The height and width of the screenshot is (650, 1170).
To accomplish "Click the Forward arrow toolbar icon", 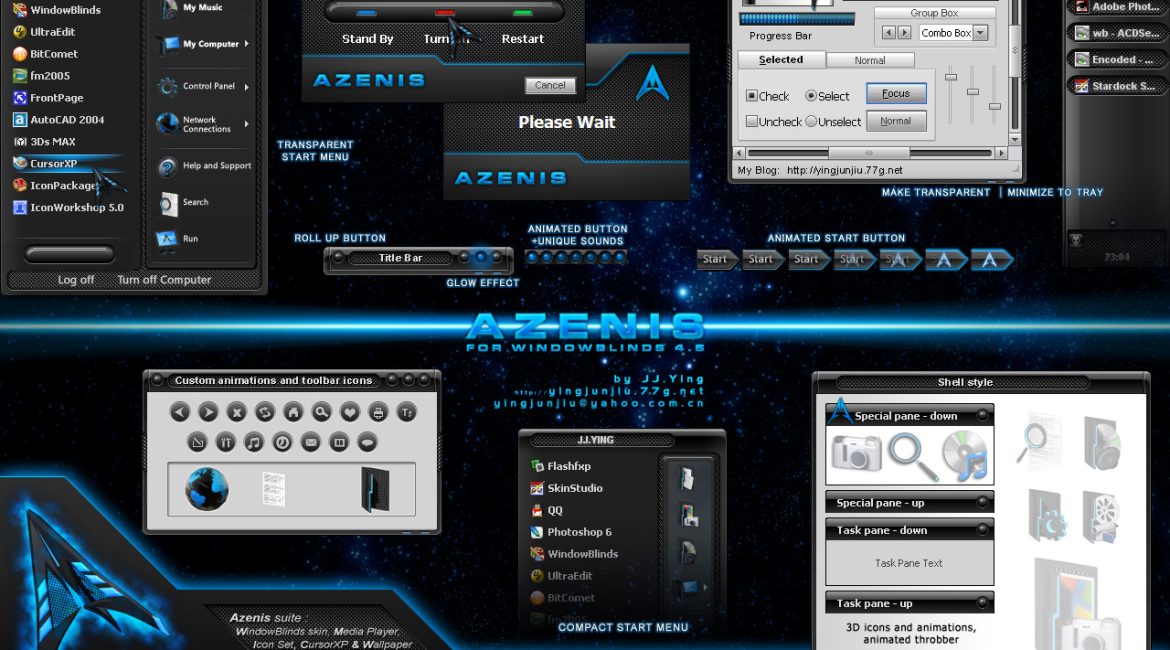I will [208, 412].
